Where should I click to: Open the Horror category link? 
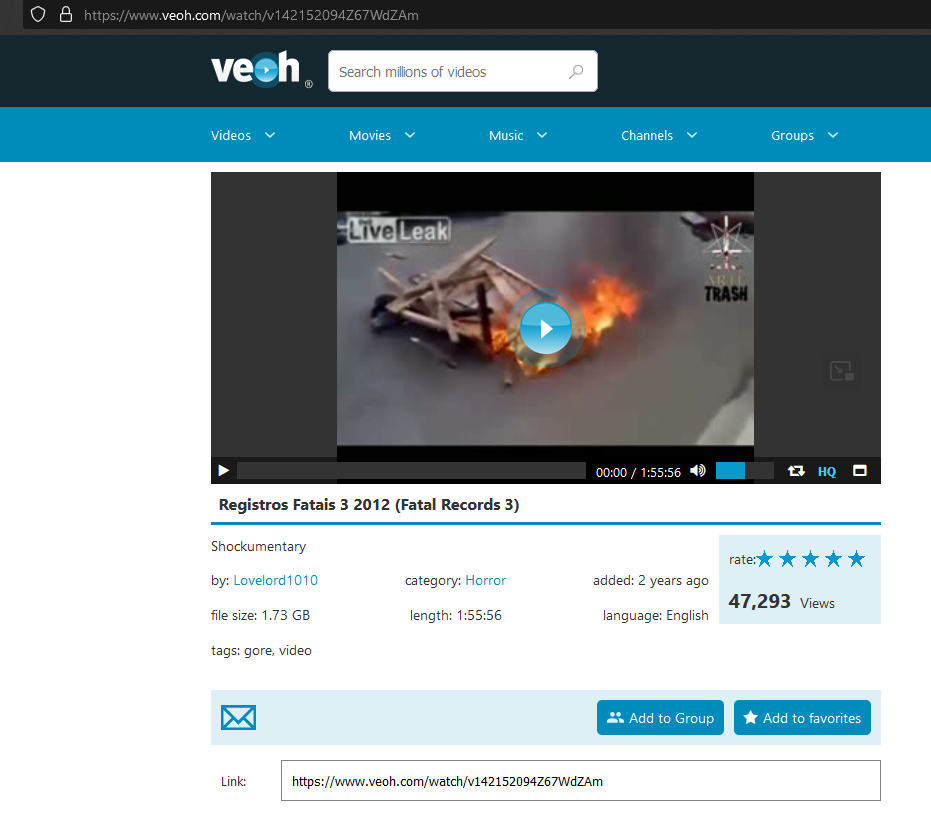pyautogui.click(x=485, y=580)
